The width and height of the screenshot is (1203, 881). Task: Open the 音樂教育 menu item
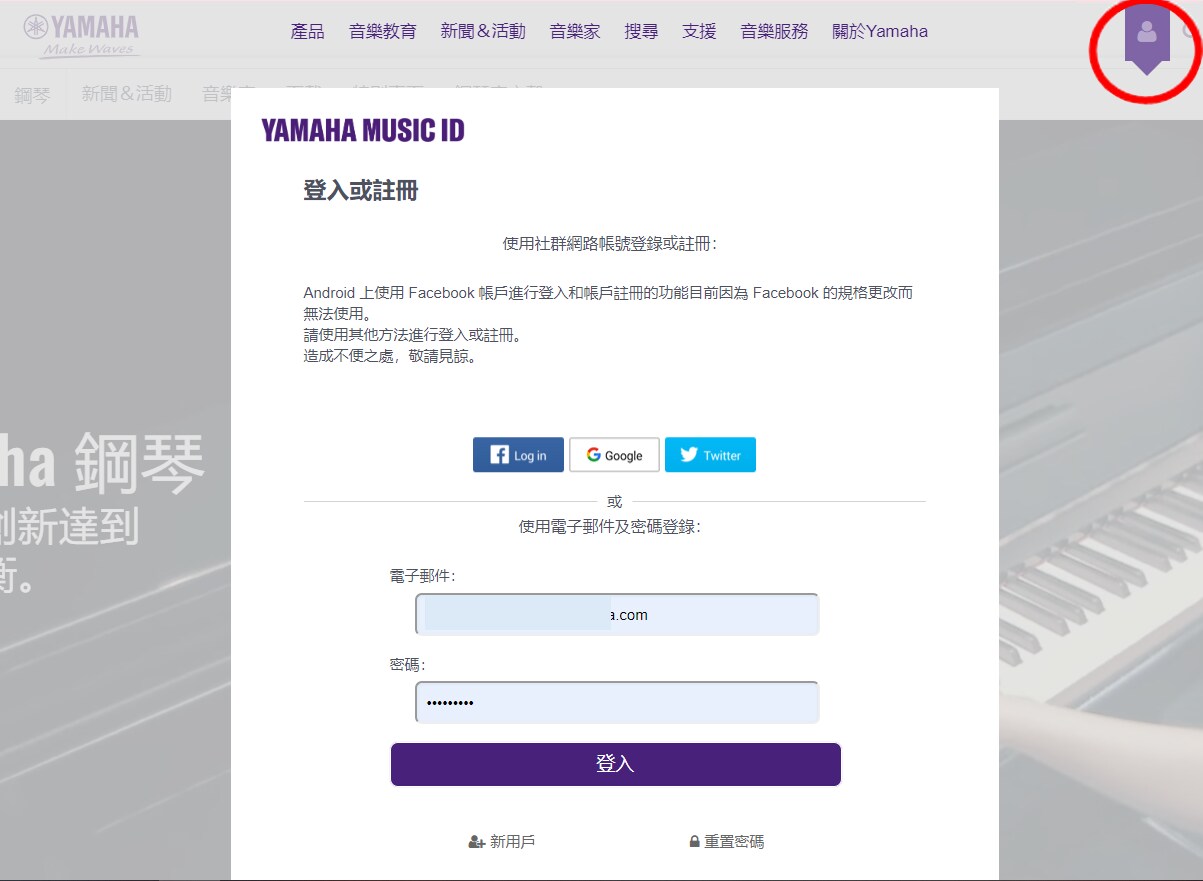pos(382,31)
